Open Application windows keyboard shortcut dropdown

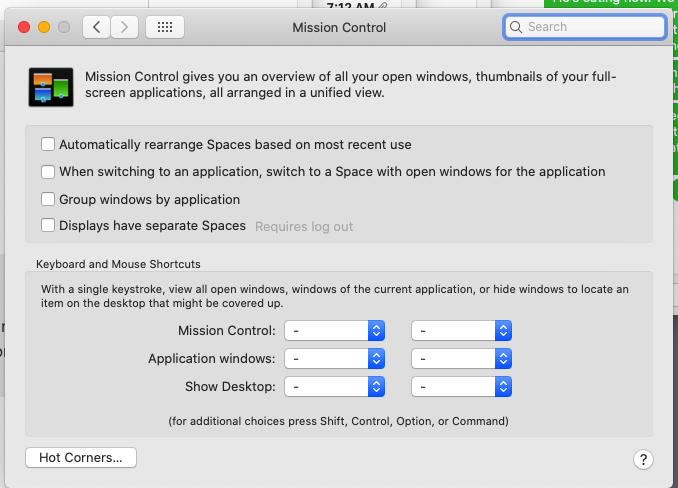click(334, 359)
